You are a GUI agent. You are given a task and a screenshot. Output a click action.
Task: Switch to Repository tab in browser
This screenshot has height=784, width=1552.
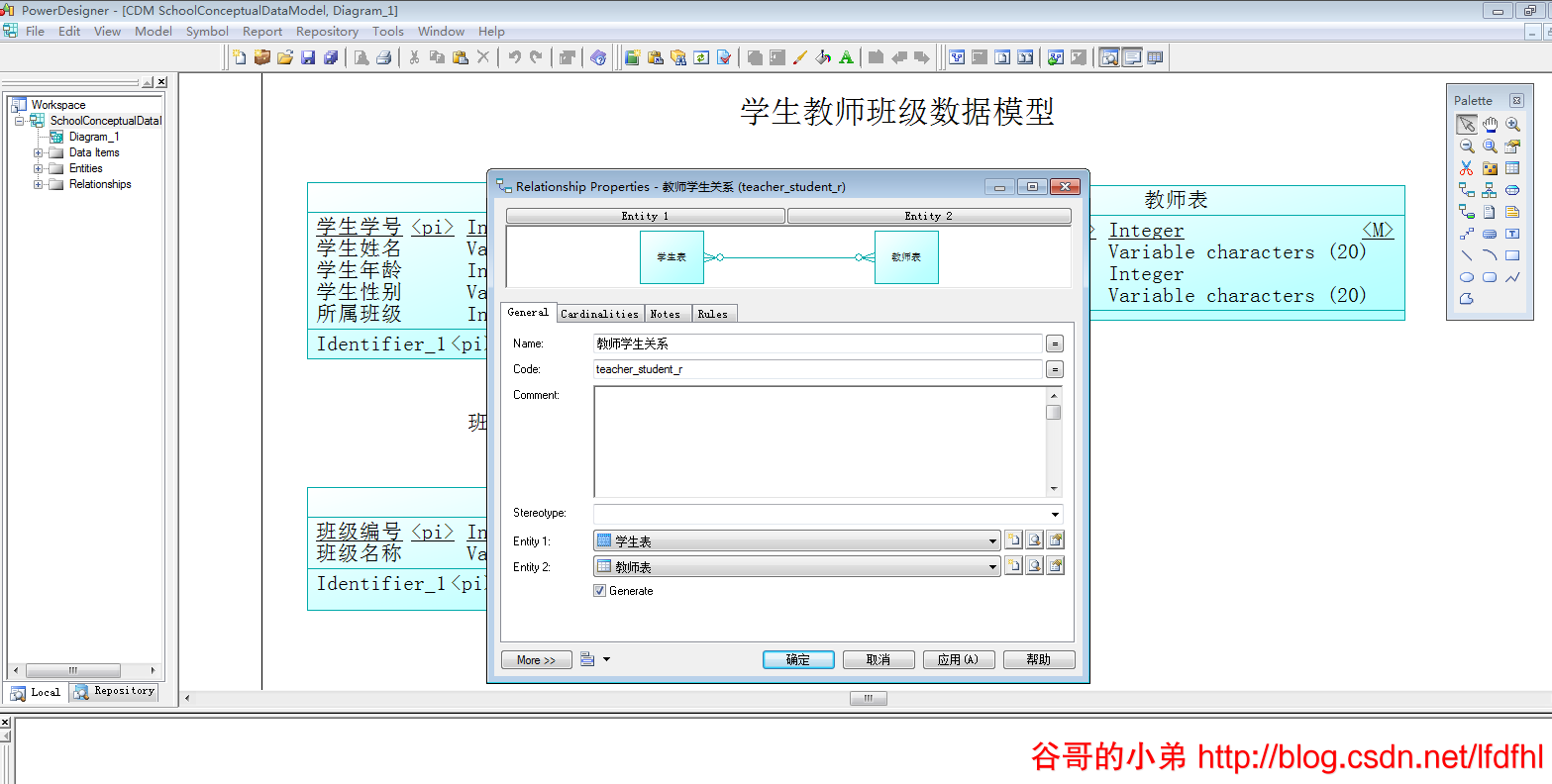tap(114, 691)
